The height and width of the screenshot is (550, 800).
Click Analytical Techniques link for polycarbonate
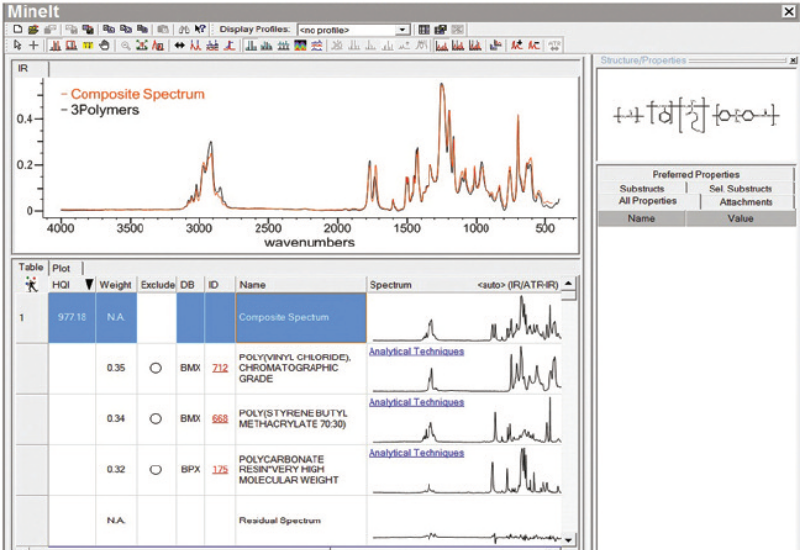[416, 453]
